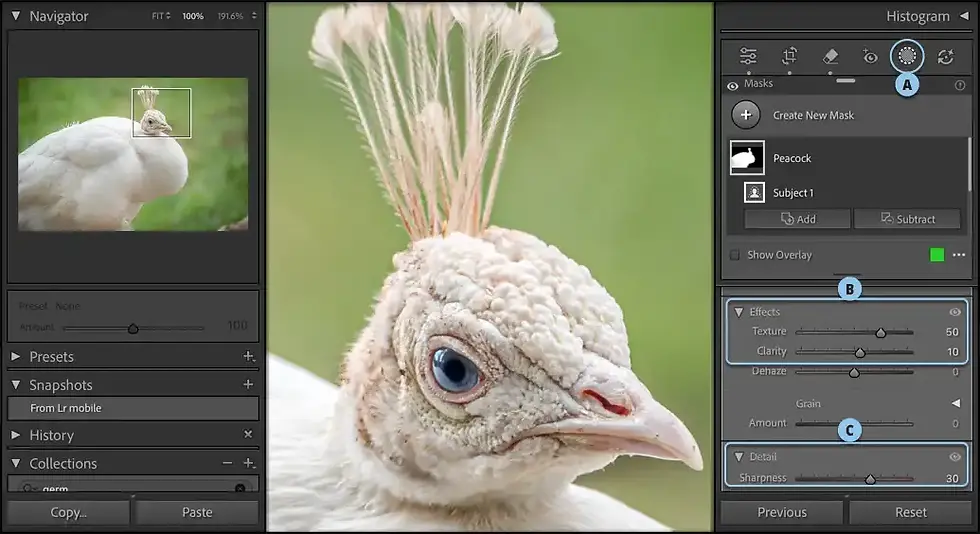This screenshot has width=980, height=534.
Task: Select the Masking tool icon
Action: 907,56
